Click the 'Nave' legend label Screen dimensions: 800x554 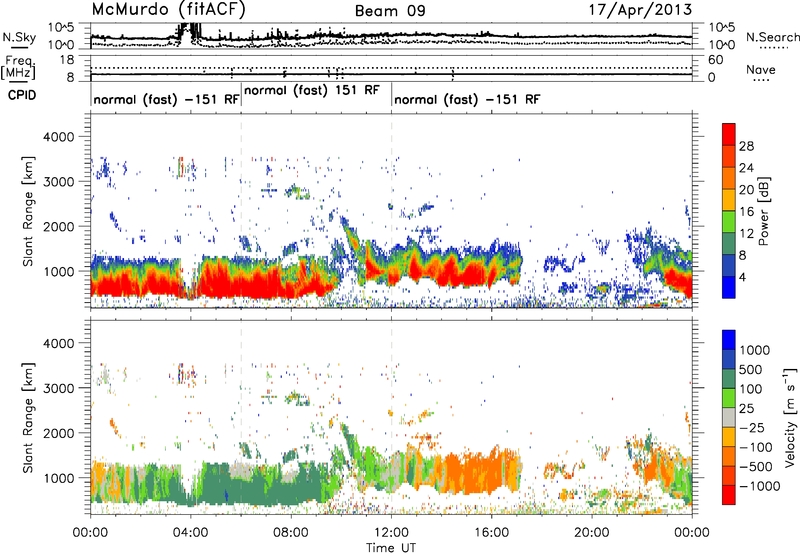[761, 69]
